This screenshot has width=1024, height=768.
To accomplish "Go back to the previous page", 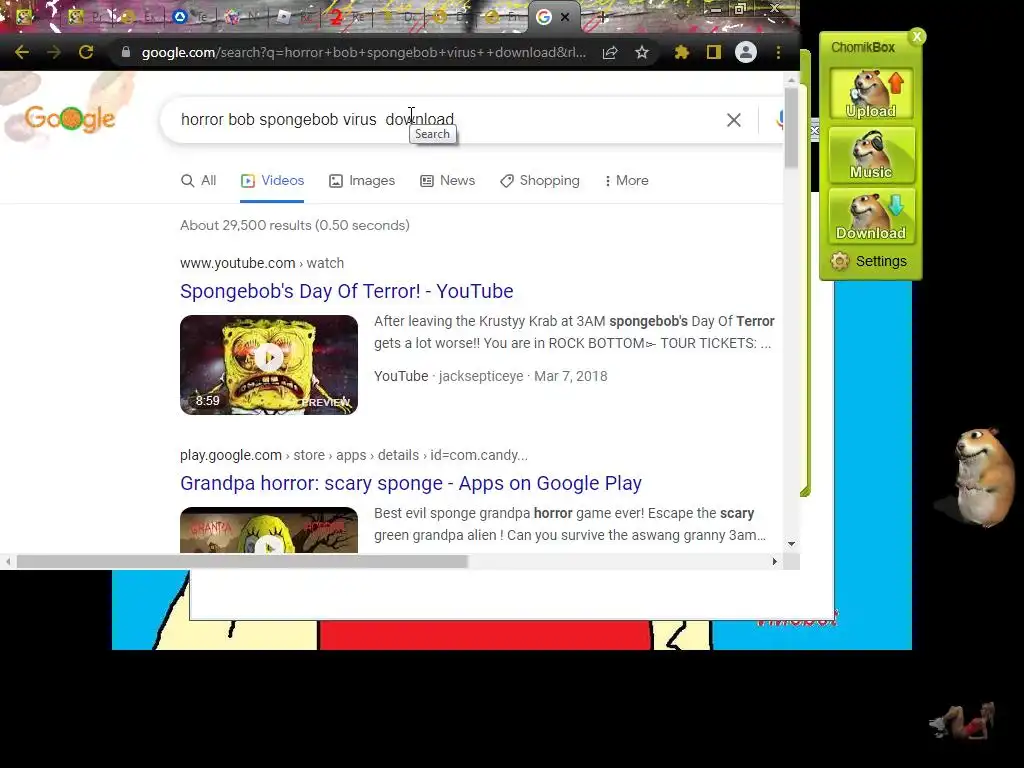I will point(22,52).
